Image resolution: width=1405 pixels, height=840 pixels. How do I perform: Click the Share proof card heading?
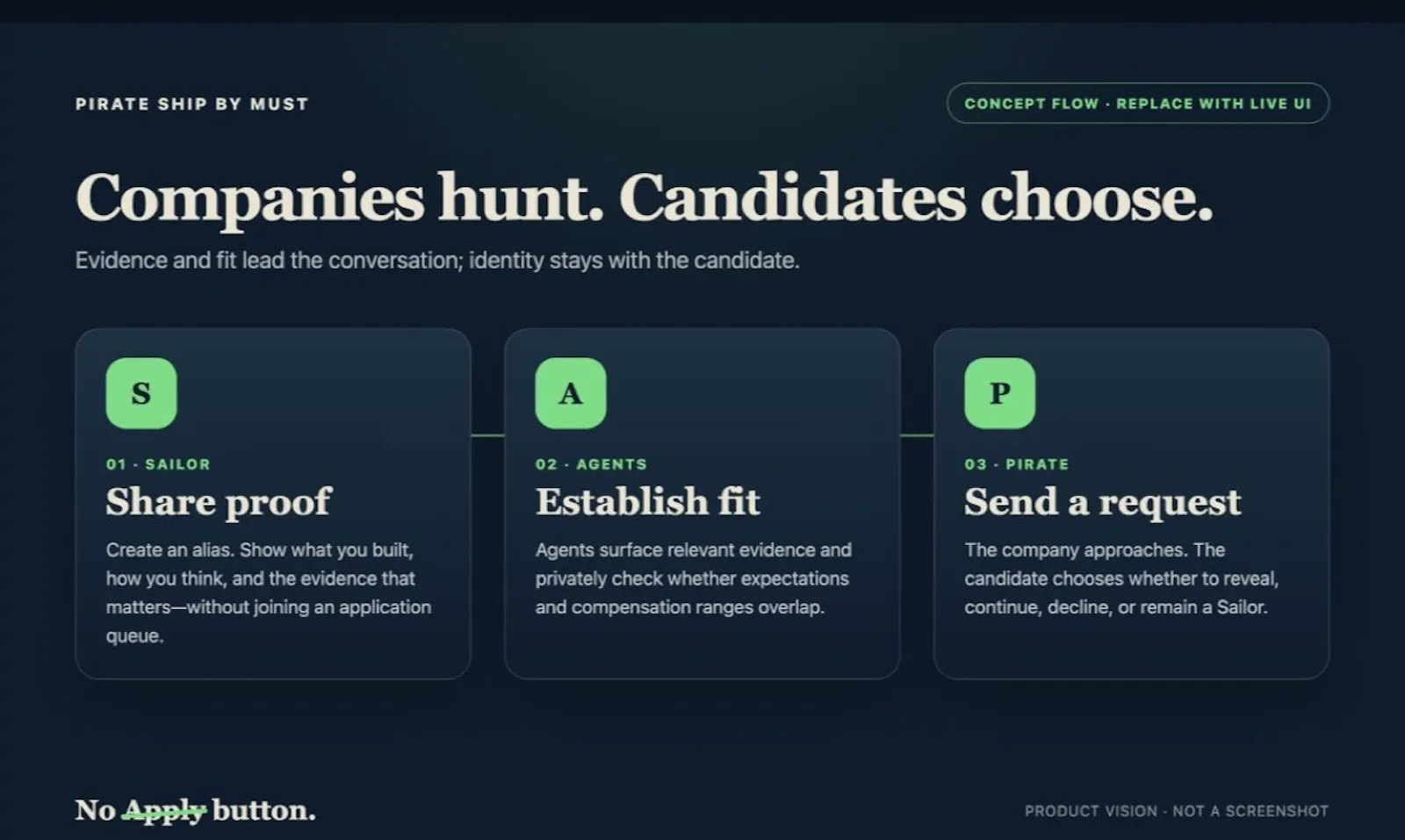[x=219, y=503]
